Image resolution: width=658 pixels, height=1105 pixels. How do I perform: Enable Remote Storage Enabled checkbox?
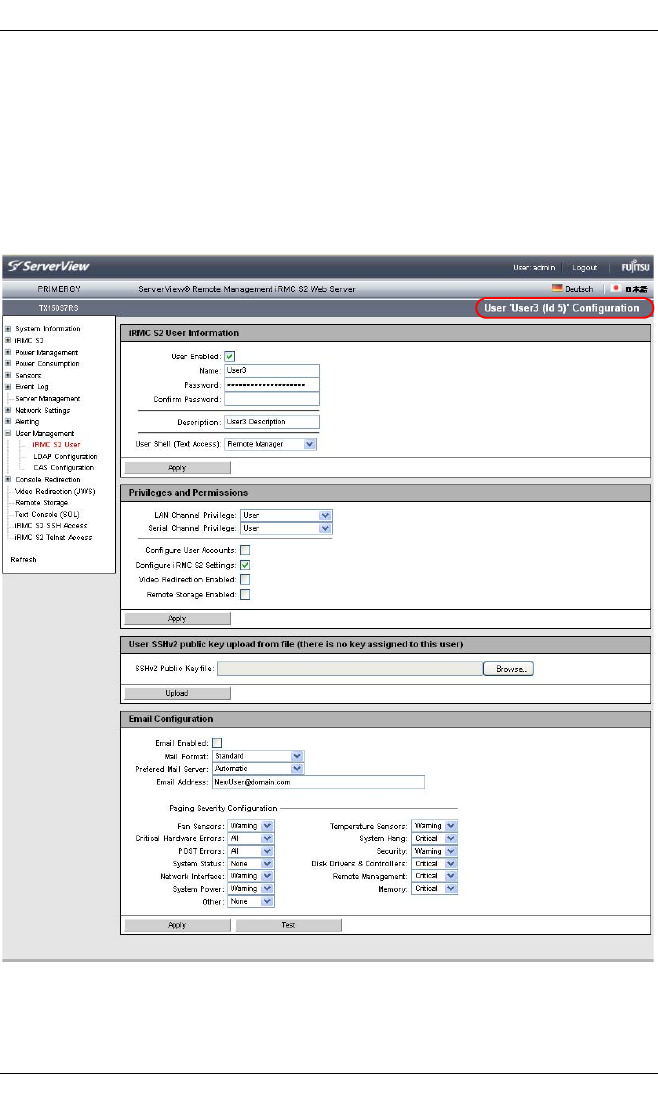click(x=245, y=595)
